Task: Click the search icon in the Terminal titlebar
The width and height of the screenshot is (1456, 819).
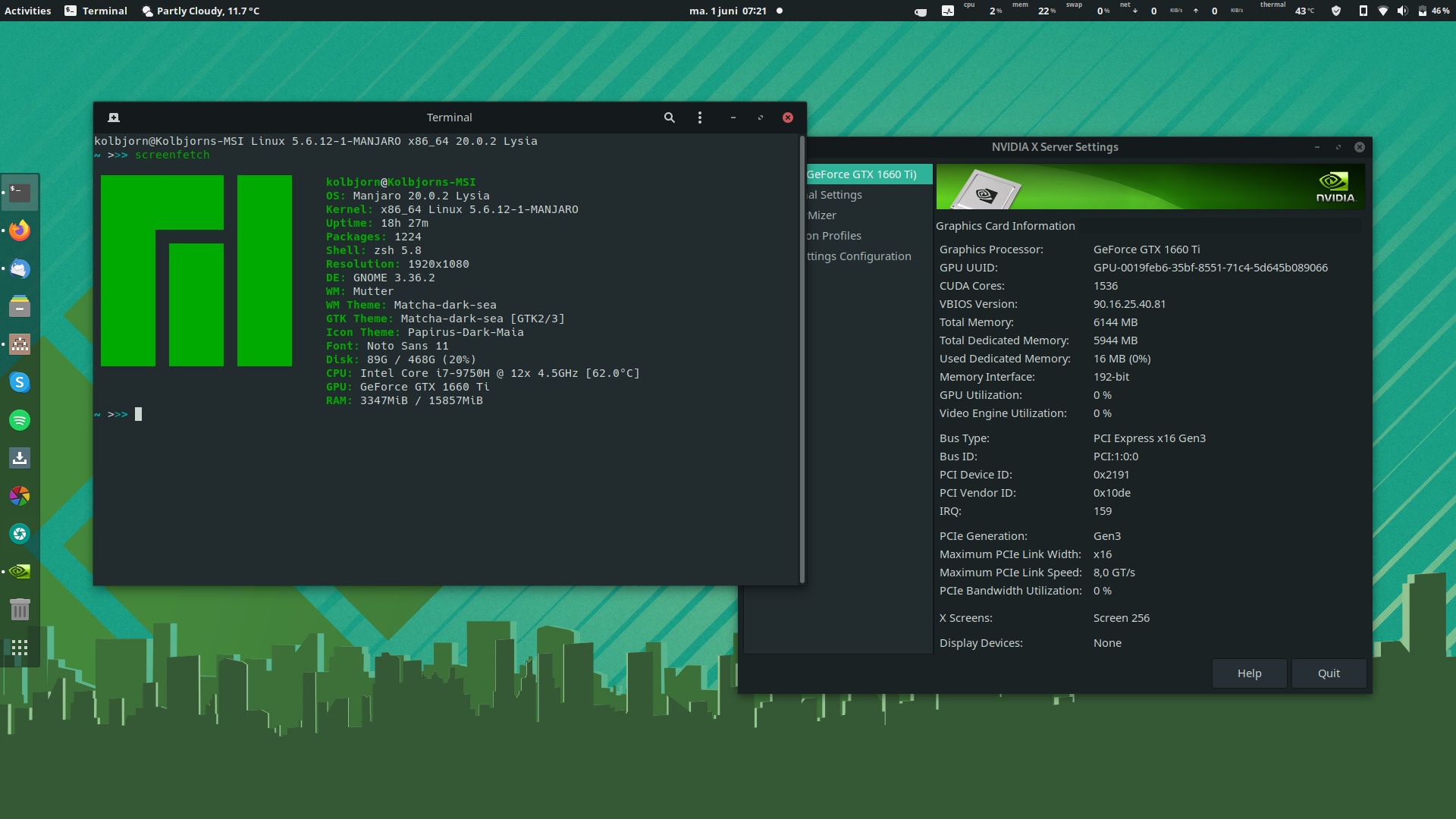Action: coord(669,118)
